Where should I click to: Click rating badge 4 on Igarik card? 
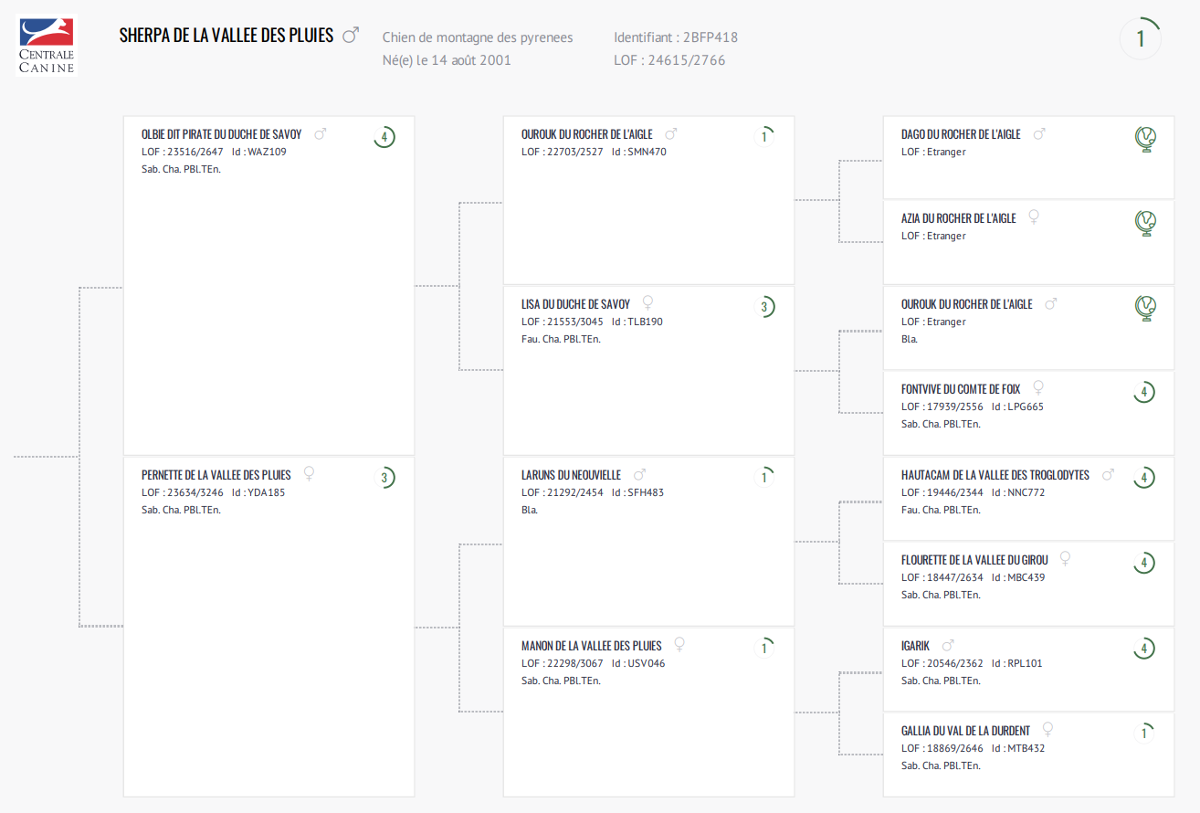click(1144, 649)
